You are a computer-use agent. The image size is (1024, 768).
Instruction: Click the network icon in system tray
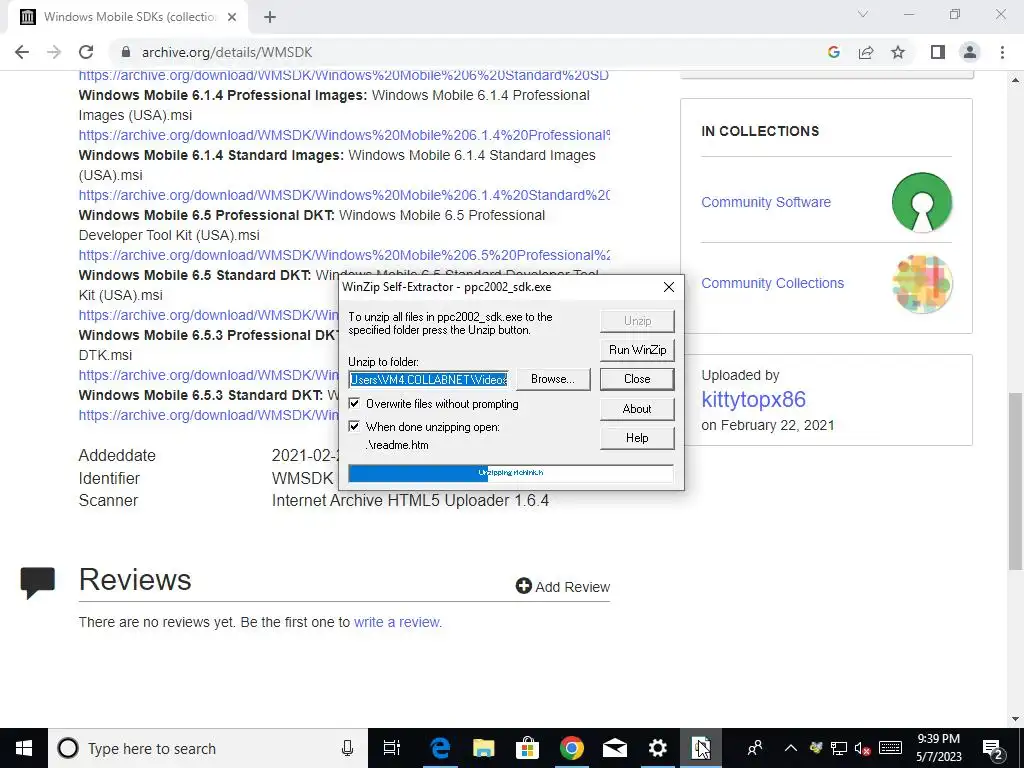coord(839,748)
